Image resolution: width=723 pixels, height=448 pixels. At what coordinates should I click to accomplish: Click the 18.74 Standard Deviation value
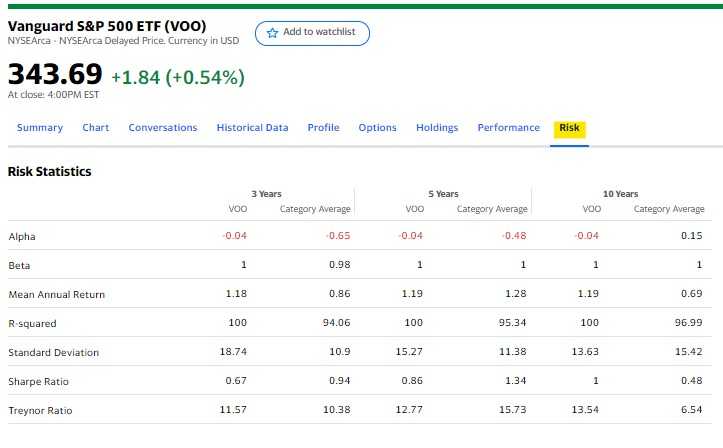click(x=233, y=352)
